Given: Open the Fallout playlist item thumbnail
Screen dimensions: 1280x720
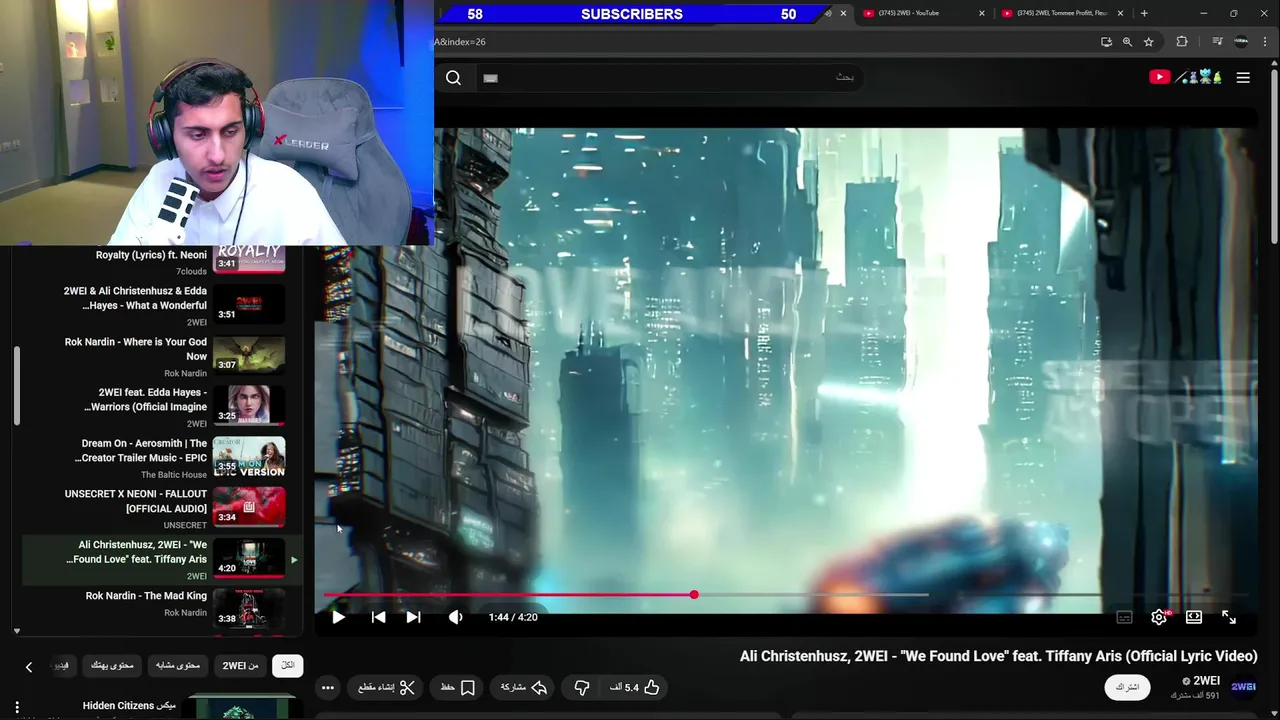Looking at the screenshot, I should (249, 507).
